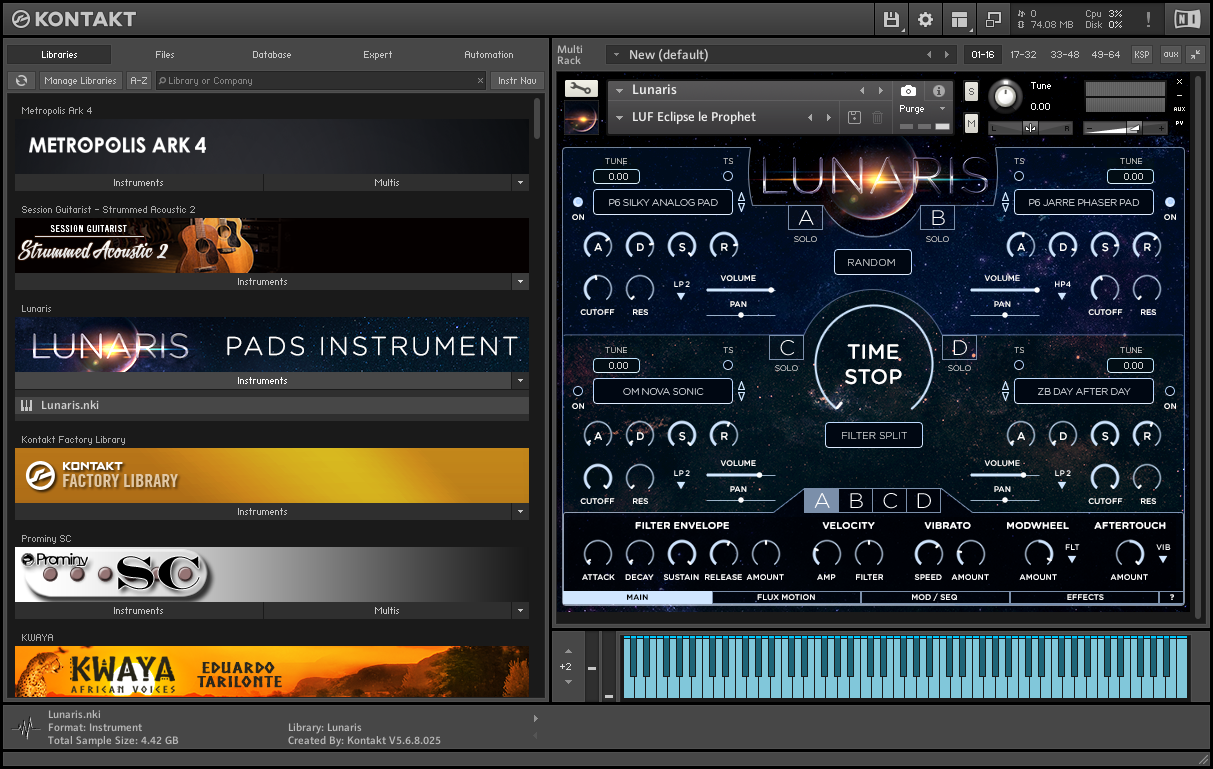This screenshot has width=1213, height=769.
Task: Open FLUX MOTION tab
Action: (786, 597)
